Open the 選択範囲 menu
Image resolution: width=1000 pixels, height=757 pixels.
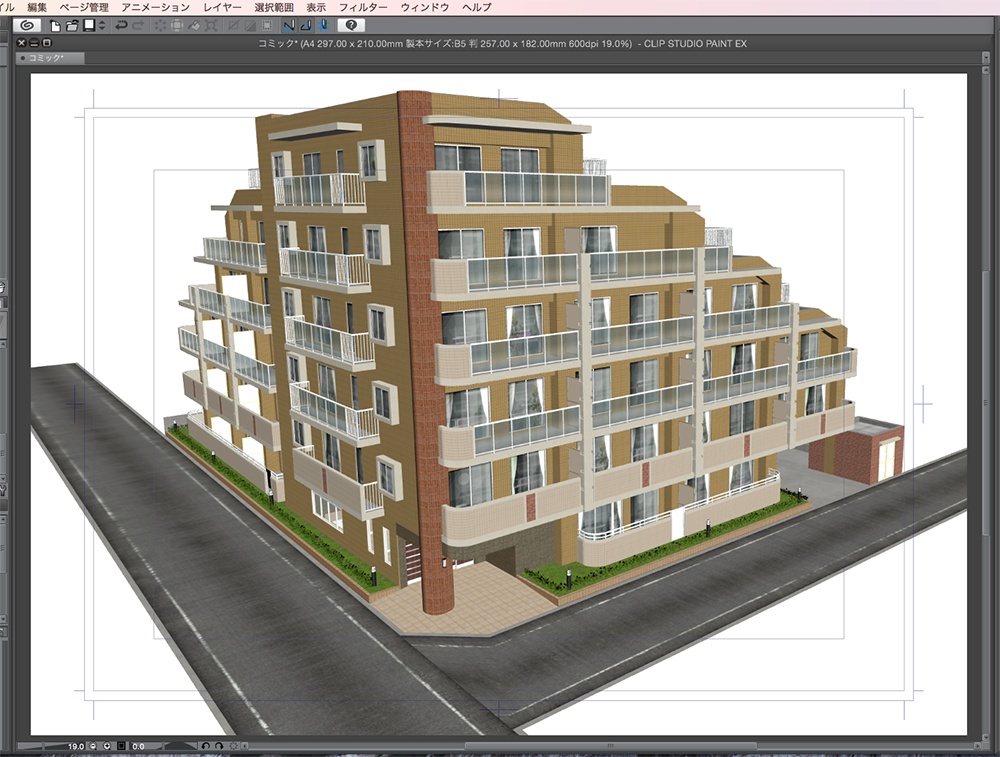coord(274,7)
